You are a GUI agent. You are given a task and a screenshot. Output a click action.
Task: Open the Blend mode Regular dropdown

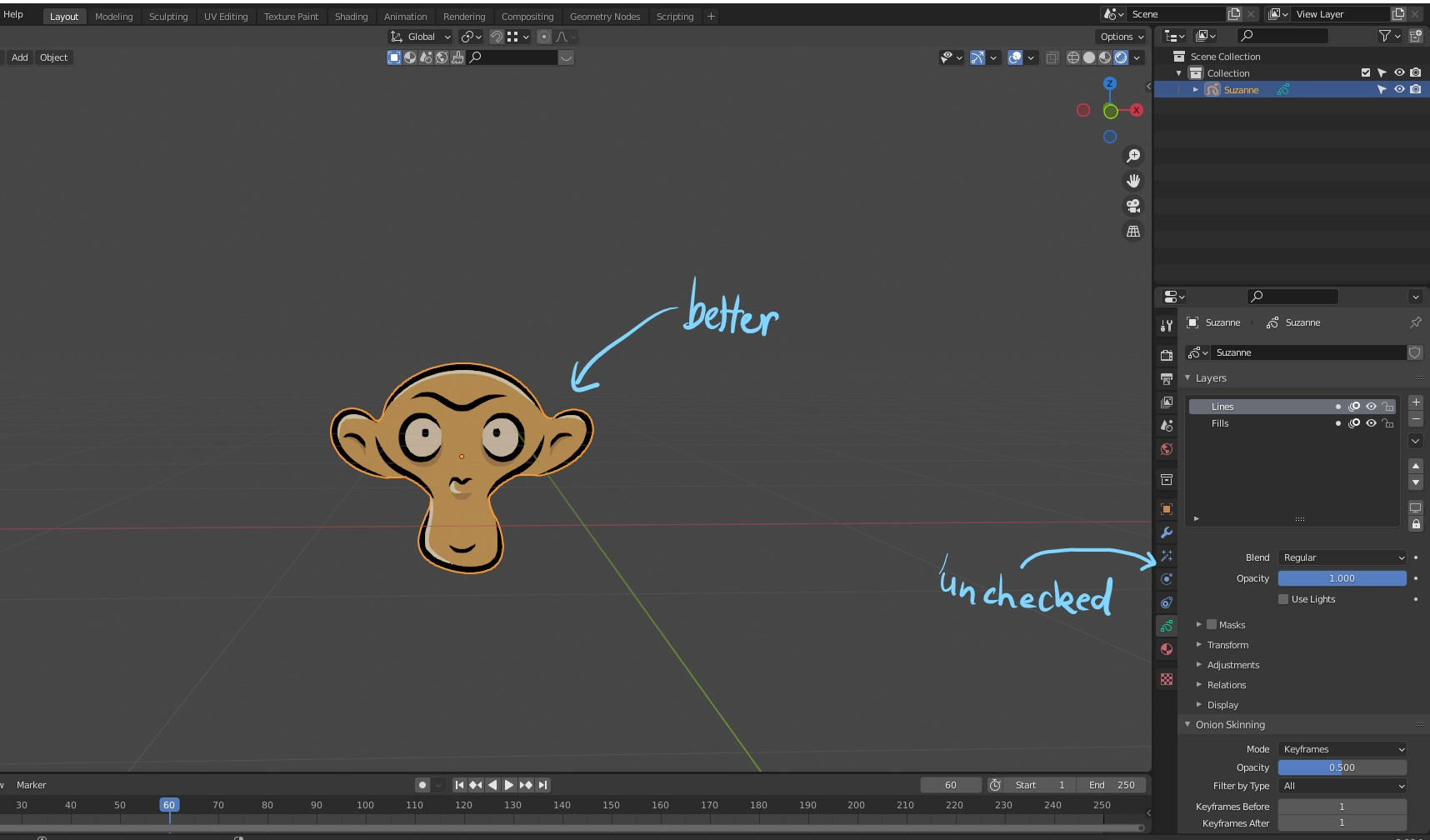pyautogui.click(x=1342, y=557)
